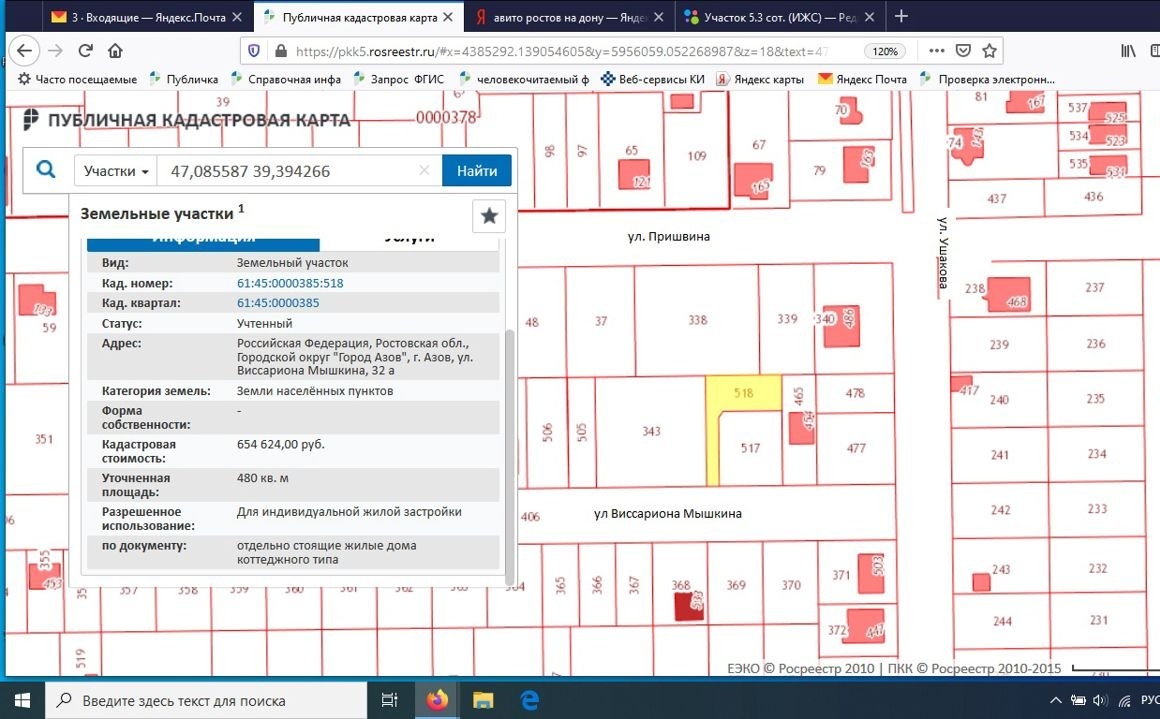Save page to Pocket

coord(963,51)
